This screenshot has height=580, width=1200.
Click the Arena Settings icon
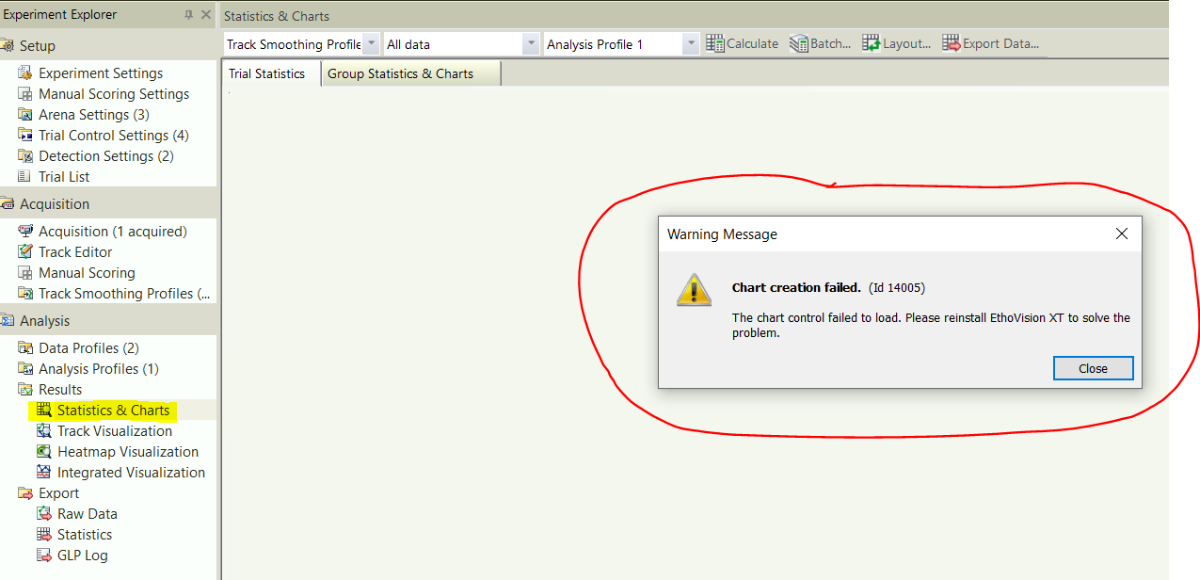tap(25, 115)
